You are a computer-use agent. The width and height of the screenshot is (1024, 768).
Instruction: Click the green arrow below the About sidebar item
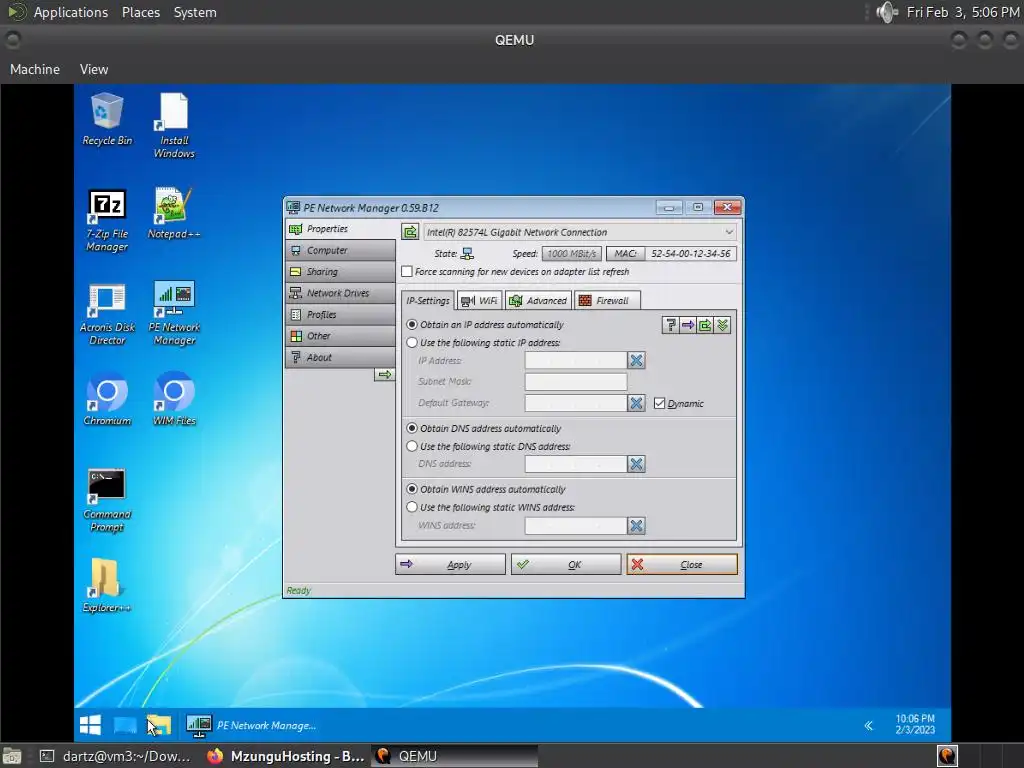[x=385, y=375]
